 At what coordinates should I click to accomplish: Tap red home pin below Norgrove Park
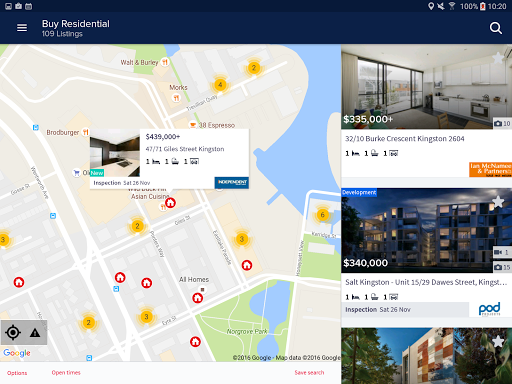coord(195,342)
